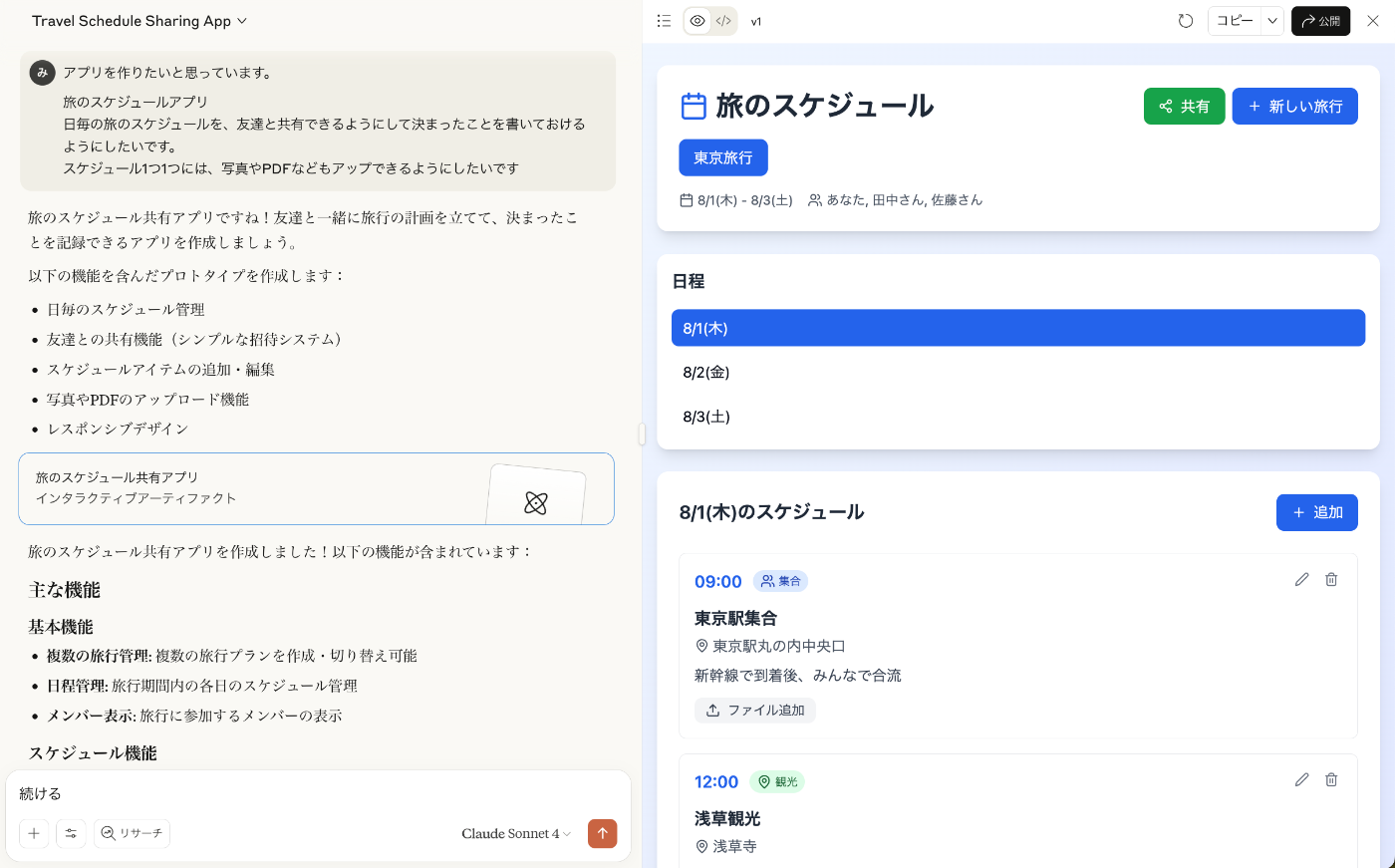Select the 8/1(木) date row

pyautogui.click(x=1018, y=328)
